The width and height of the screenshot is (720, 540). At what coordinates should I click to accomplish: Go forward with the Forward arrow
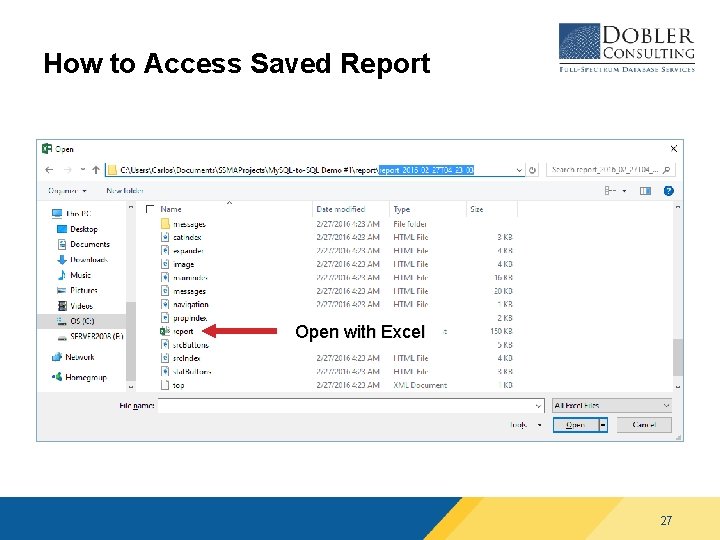pyautogui.click(x=68, y=170)
